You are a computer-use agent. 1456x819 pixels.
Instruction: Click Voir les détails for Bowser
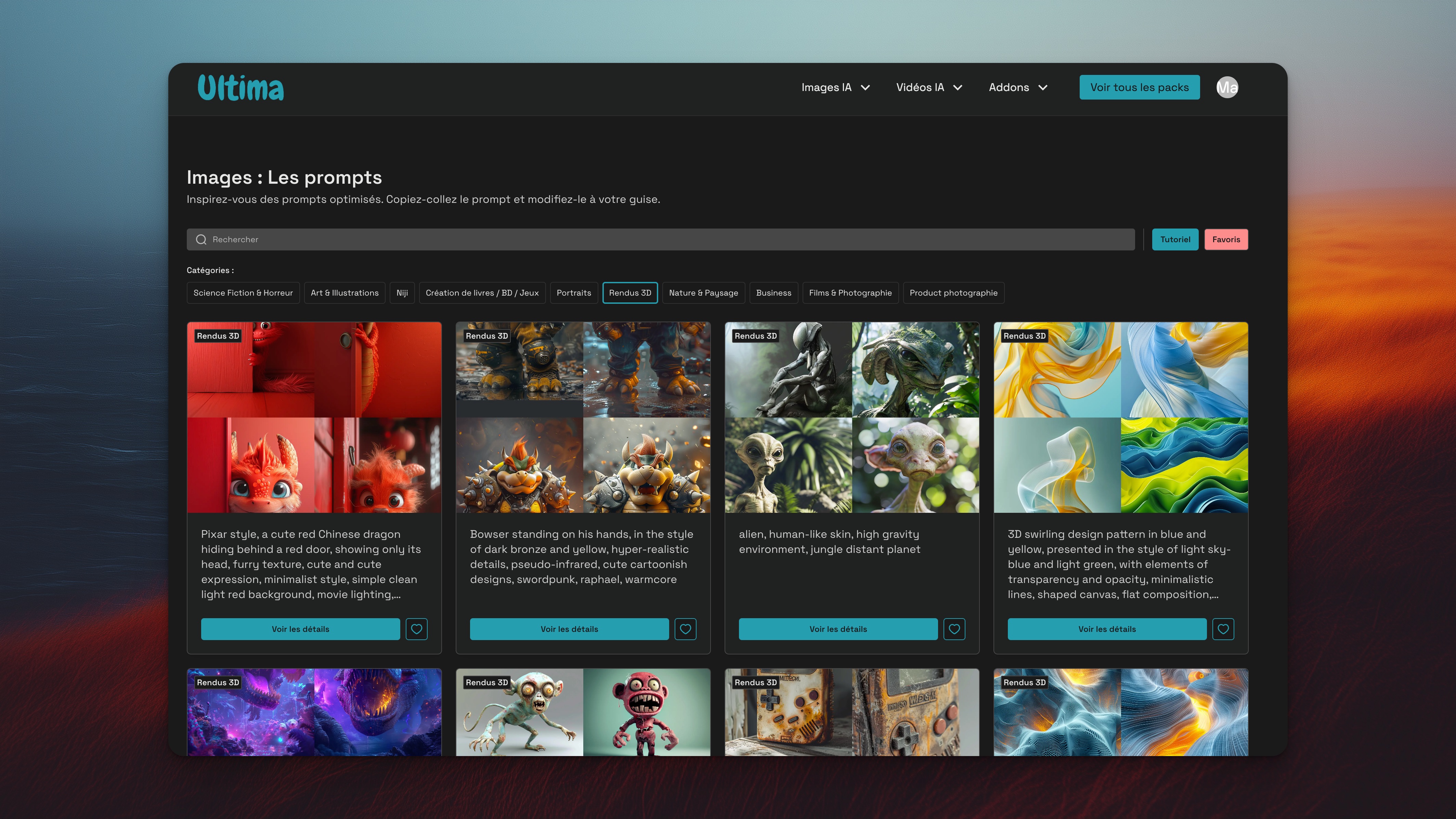(x=569, y=629)
